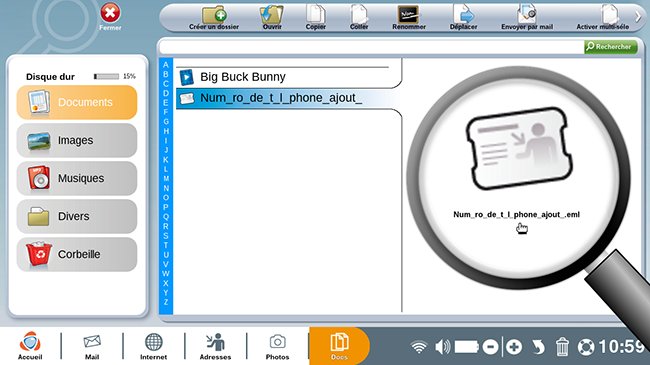Open the Images category
This screenshot has height=365, width=650.
click(77, 140)
